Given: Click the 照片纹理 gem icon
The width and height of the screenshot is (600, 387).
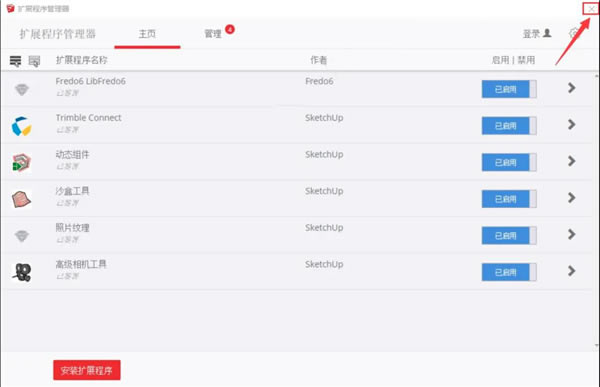Looking at the screenshot, I should tap(22, 236).
